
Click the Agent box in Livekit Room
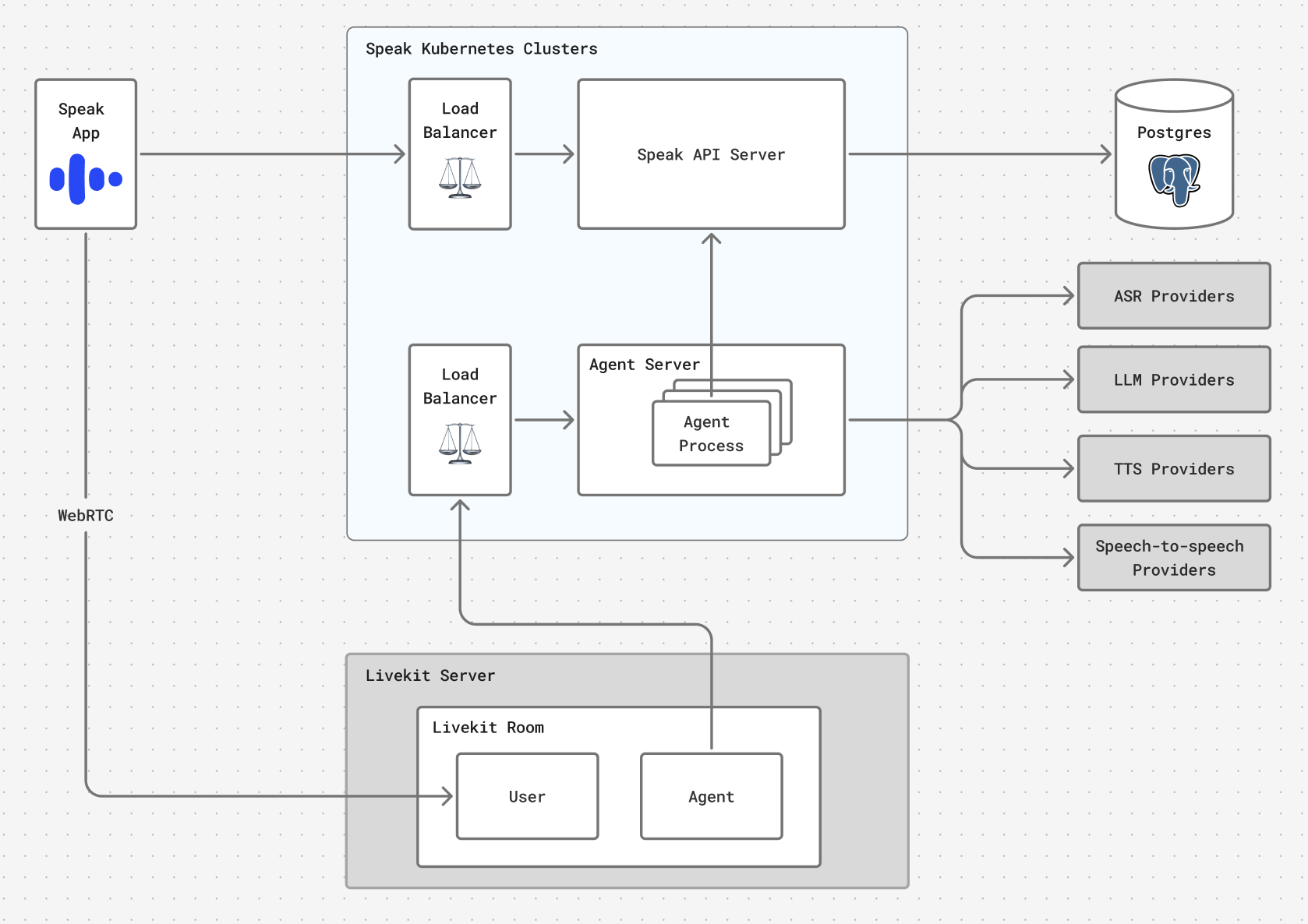pyautogui.click(x=711, y=796)
